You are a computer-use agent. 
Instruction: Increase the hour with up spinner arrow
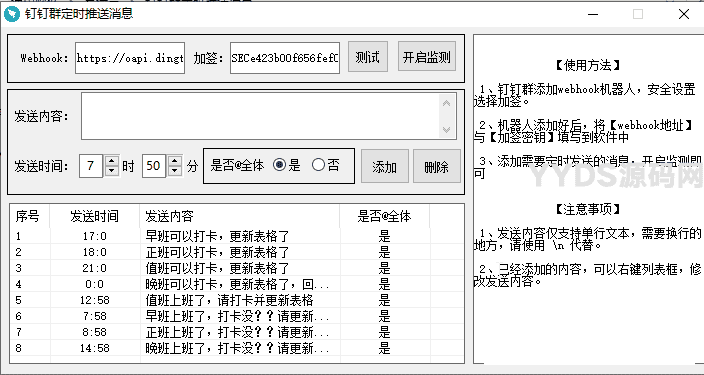(112, 160)
